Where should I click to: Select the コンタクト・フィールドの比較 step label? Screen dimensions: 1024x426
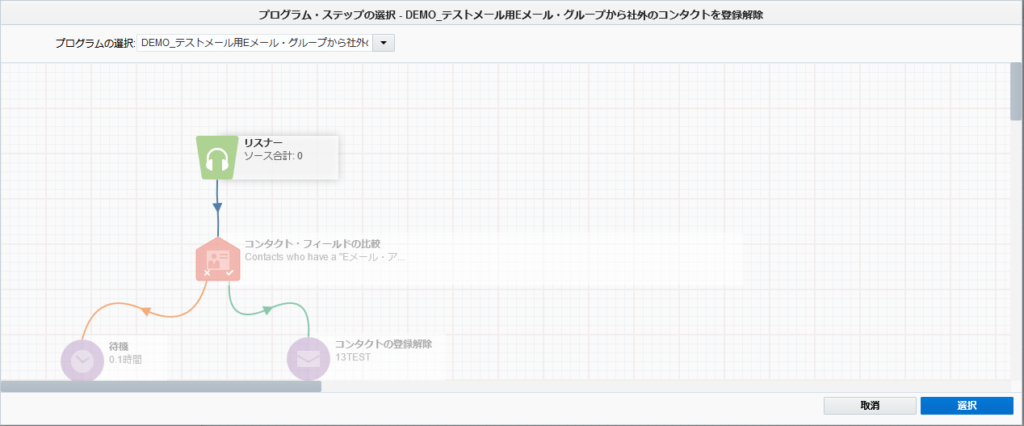click(312, 243)
